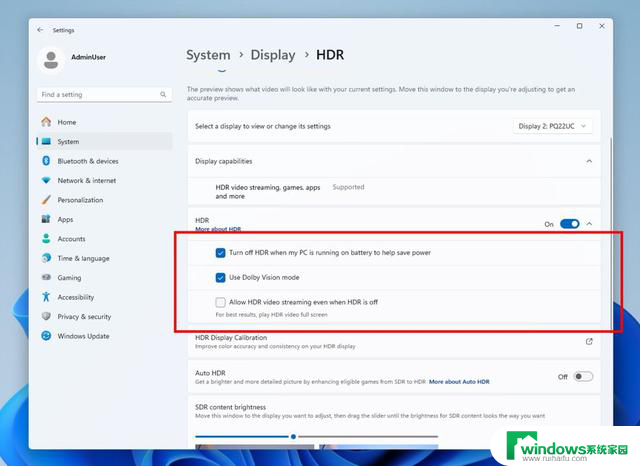
Task: Maximize the Settings window
Action: 579,26
